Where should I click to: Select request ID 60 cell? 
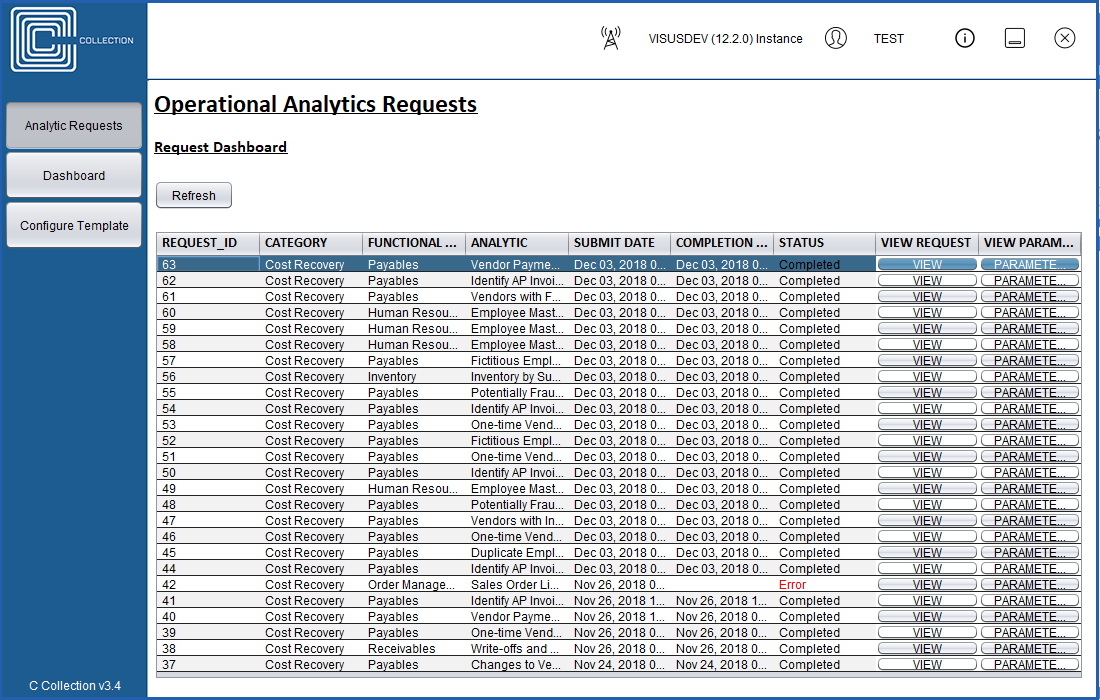(x=208, y=313)
